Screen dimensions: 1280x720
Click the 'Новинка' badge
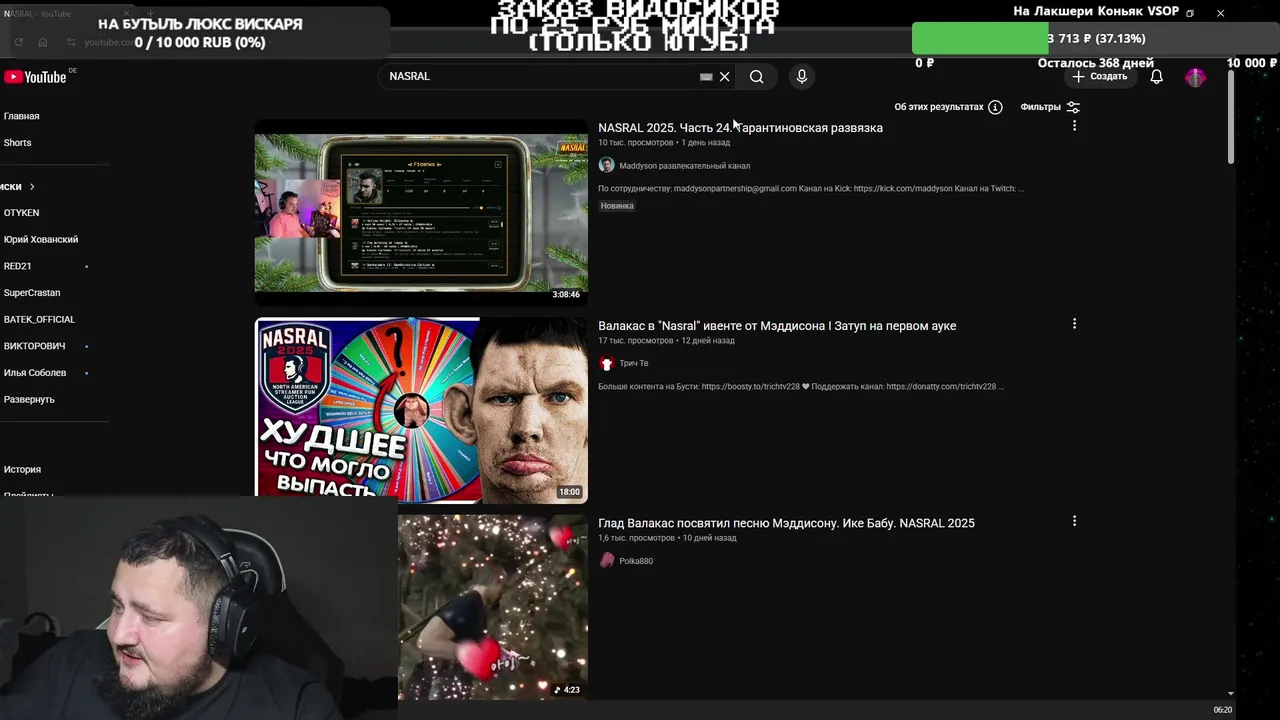tap(617, 206)
